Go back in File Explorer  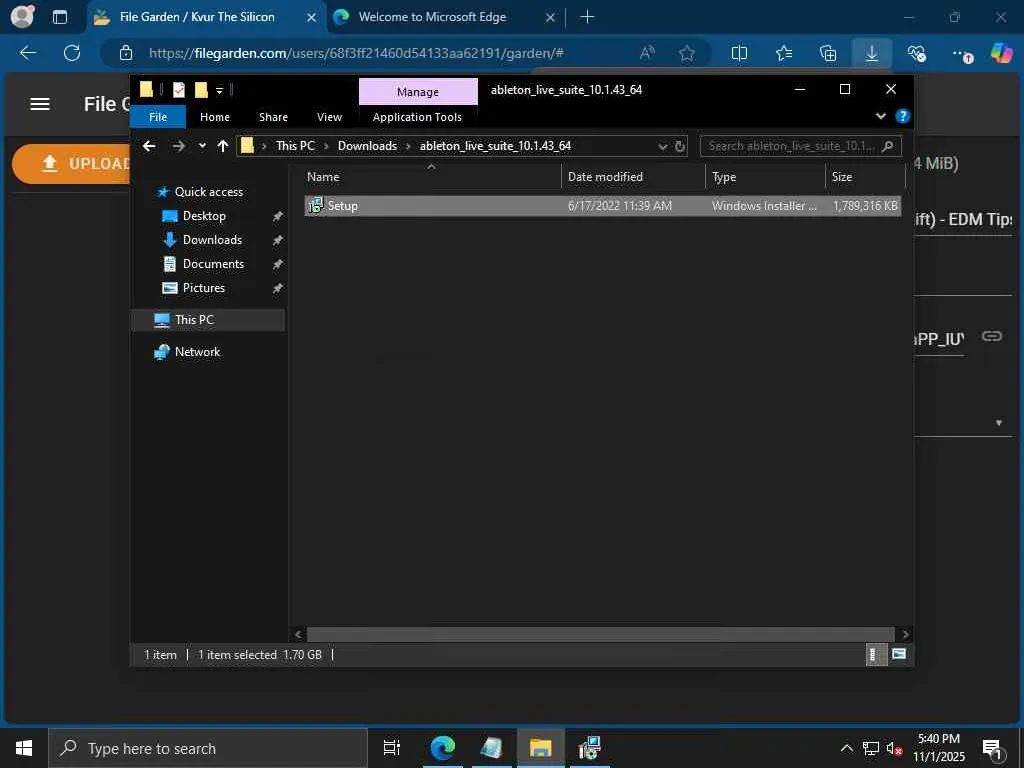pyautogui.click(x=149, y=146)
